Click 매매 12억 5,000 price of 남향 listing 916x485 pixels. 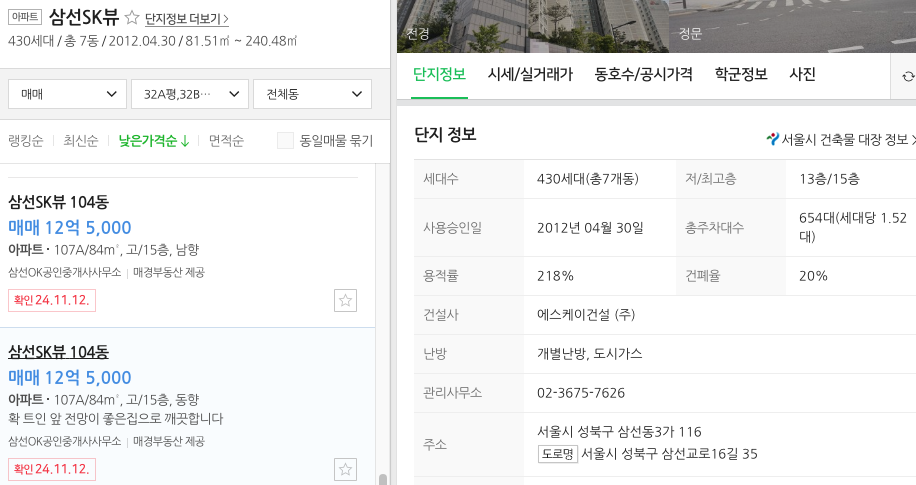[x=70, y=227]
